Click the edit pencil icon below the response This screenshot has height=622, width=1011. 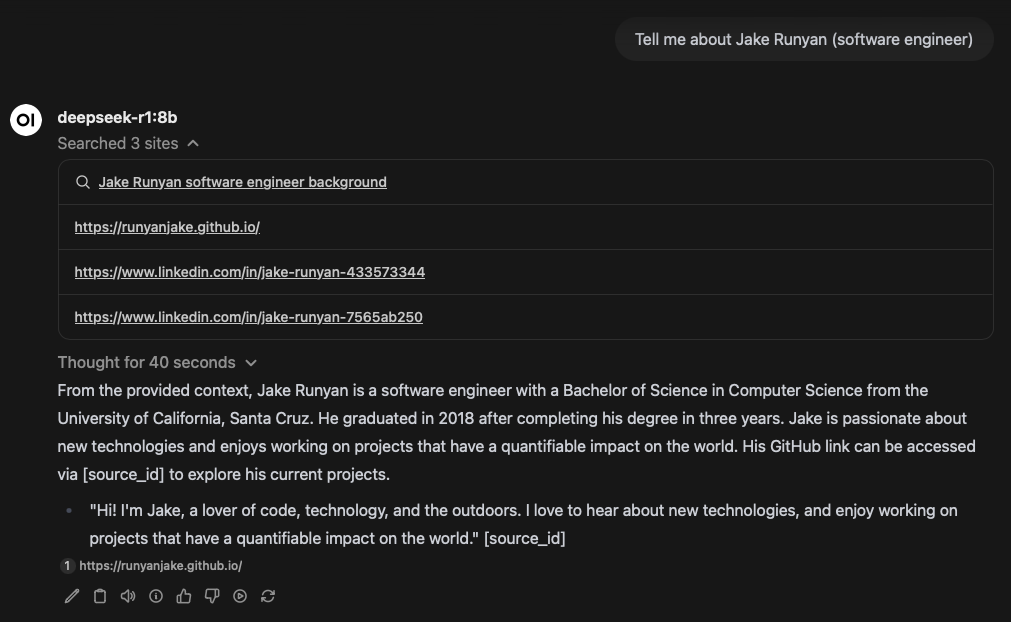pos(71,596)
